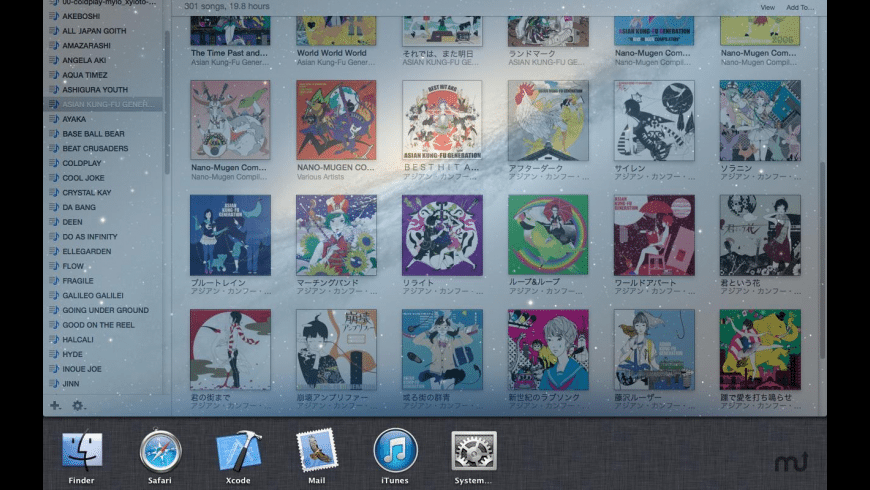Open the ワールドアパート album cover

(654, 235)
